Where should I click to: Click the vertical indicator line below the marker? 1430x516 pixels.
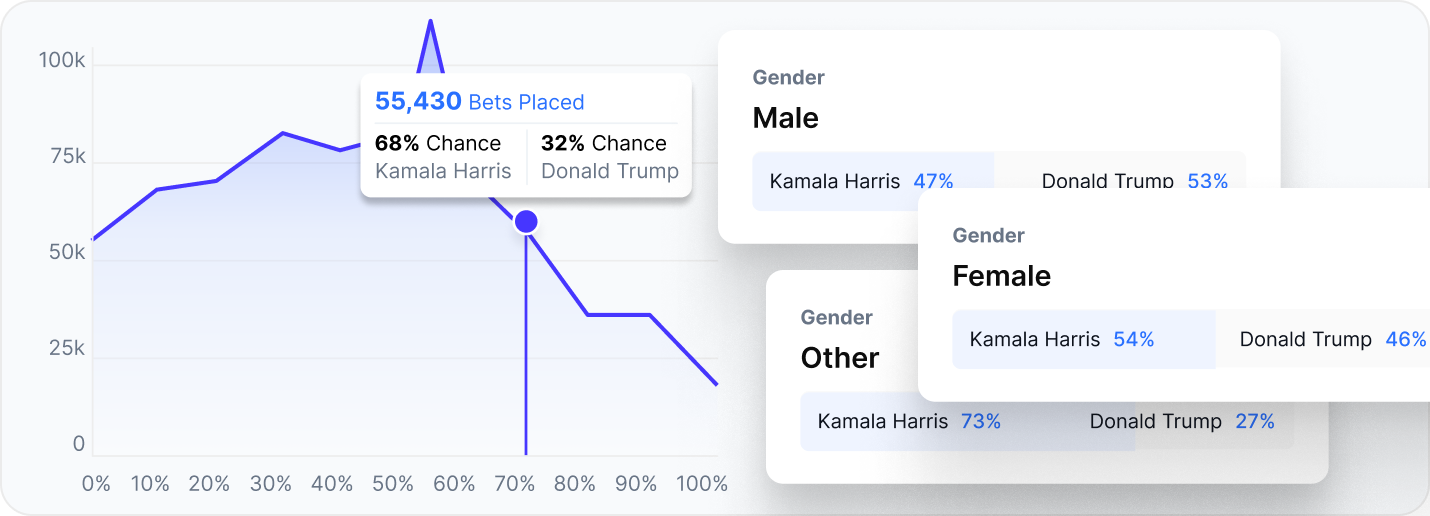(x=526, y=350)
